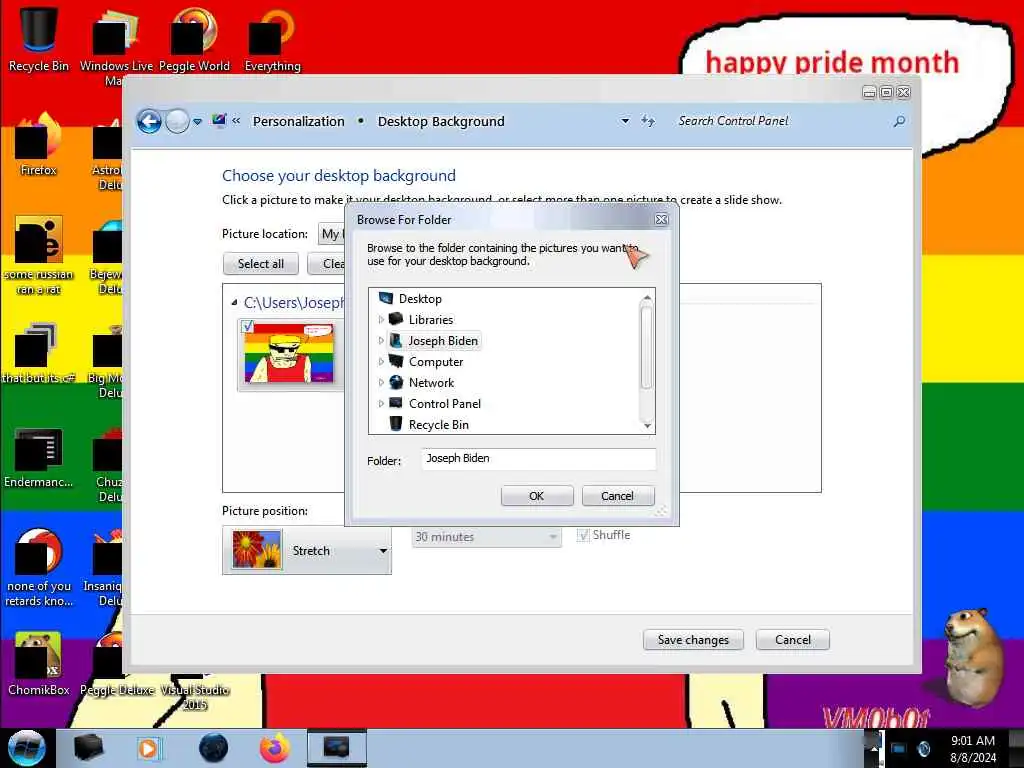Click the refresh icon beside the address bar
Image resolution: width=1024 pixels, height=768 pixels.
[x=648, y=121]
